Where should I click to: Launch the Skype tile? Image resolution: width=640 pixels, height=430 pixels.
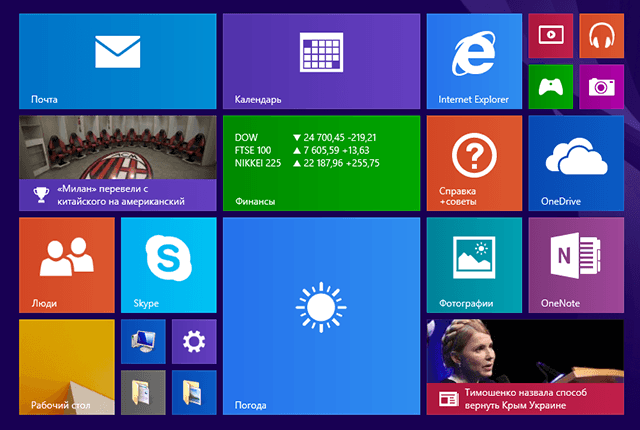[169, 265]
